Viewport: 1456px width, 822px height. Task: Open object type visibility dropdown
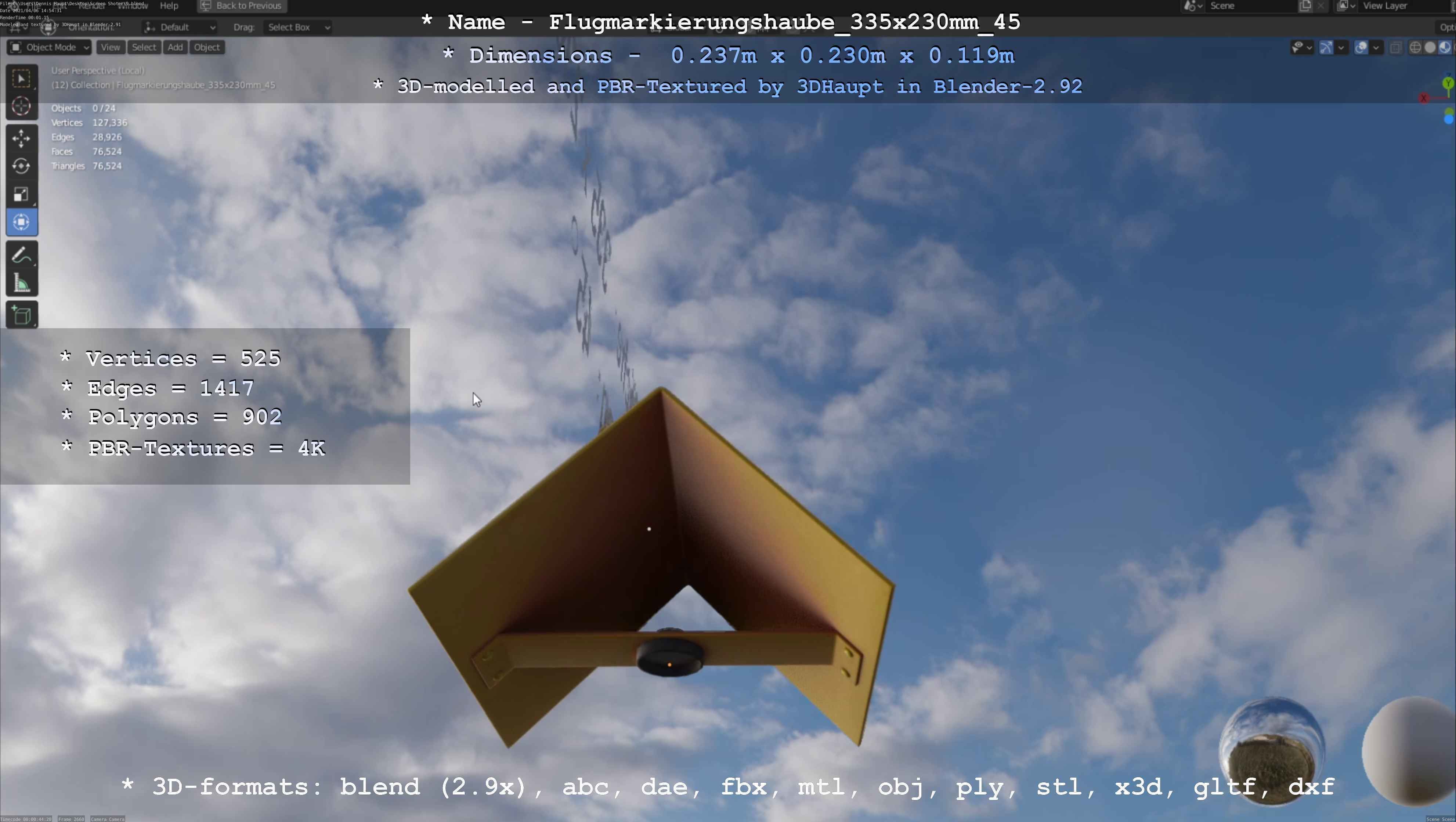tap(1302, 47)
